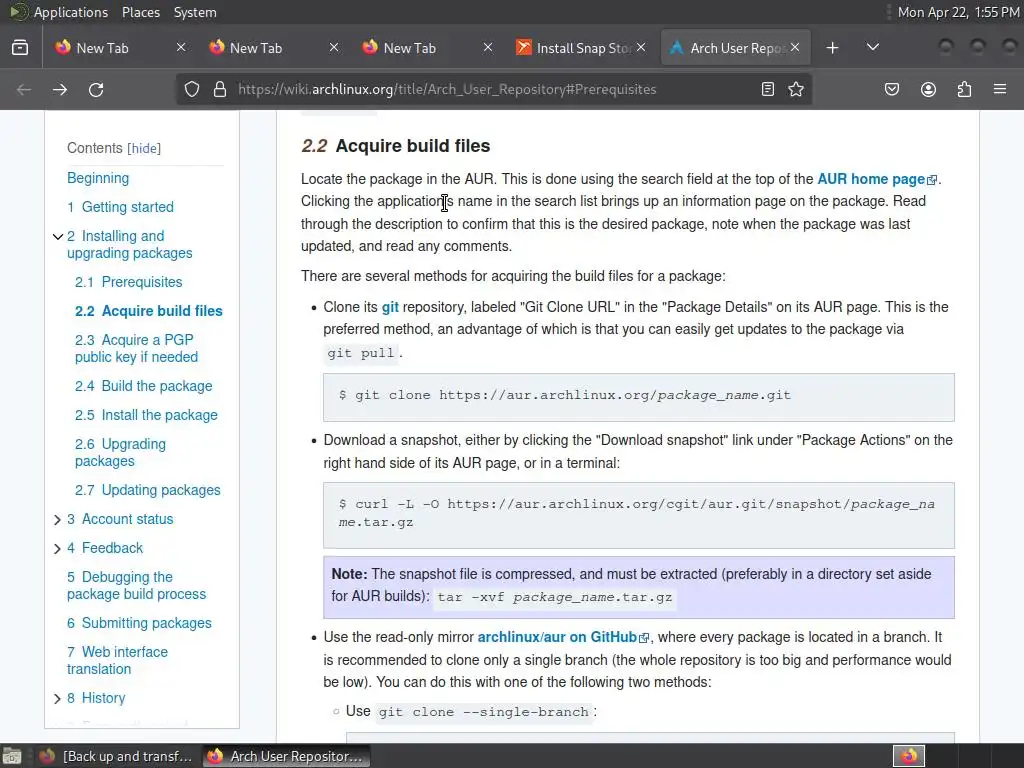The height and width of the screenshot is (768, 1024).
Task: Click Firefox workspace switcher icon bottom right
Action: coord(909,756)
